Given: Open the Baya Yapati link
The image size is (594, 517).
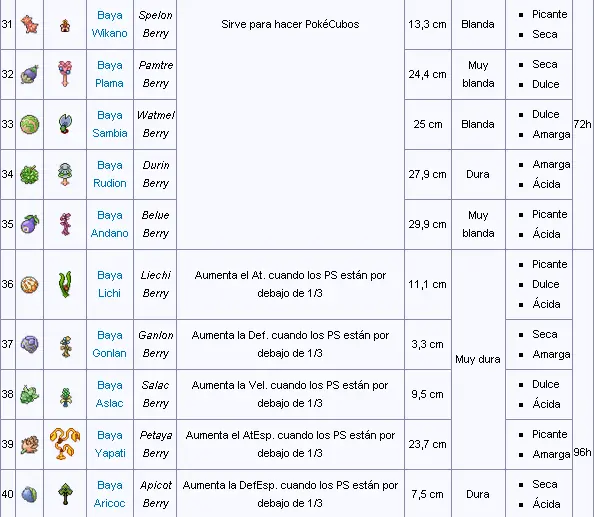Looking at the screenshot, I should pyautogui.click(x=110, y=444).
